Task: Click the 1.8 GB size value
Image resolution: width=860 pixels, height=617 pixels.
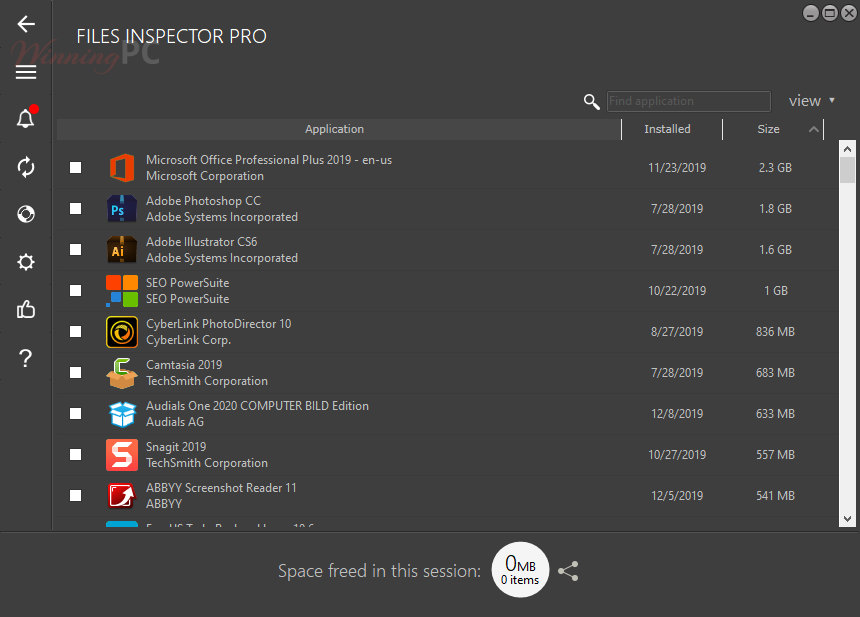Action: [775, 209]
